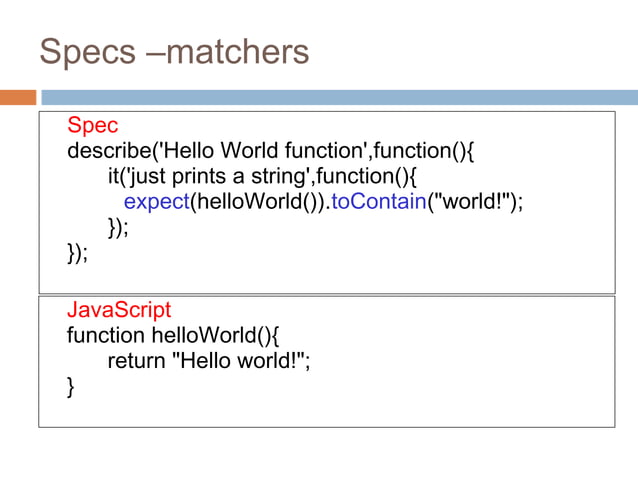Click the it('just prints a string' line
The width and height of the screenshot is (638, 478).
[262, 177]
